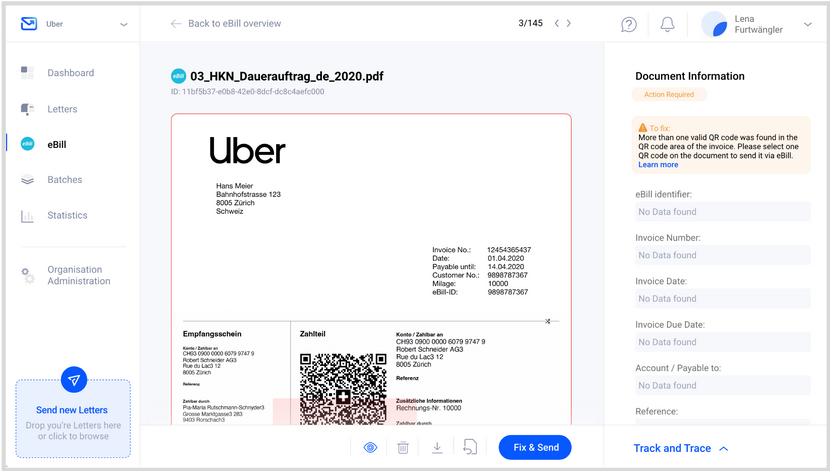Open the Uber organisation dropdown
The image size is (830, 471).
point(123,24)
